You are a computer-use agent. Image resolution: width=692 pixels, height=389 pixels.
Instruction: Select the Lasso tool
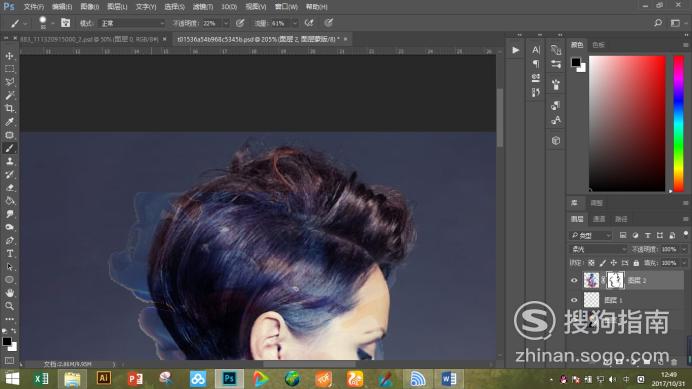click(9, 82)
